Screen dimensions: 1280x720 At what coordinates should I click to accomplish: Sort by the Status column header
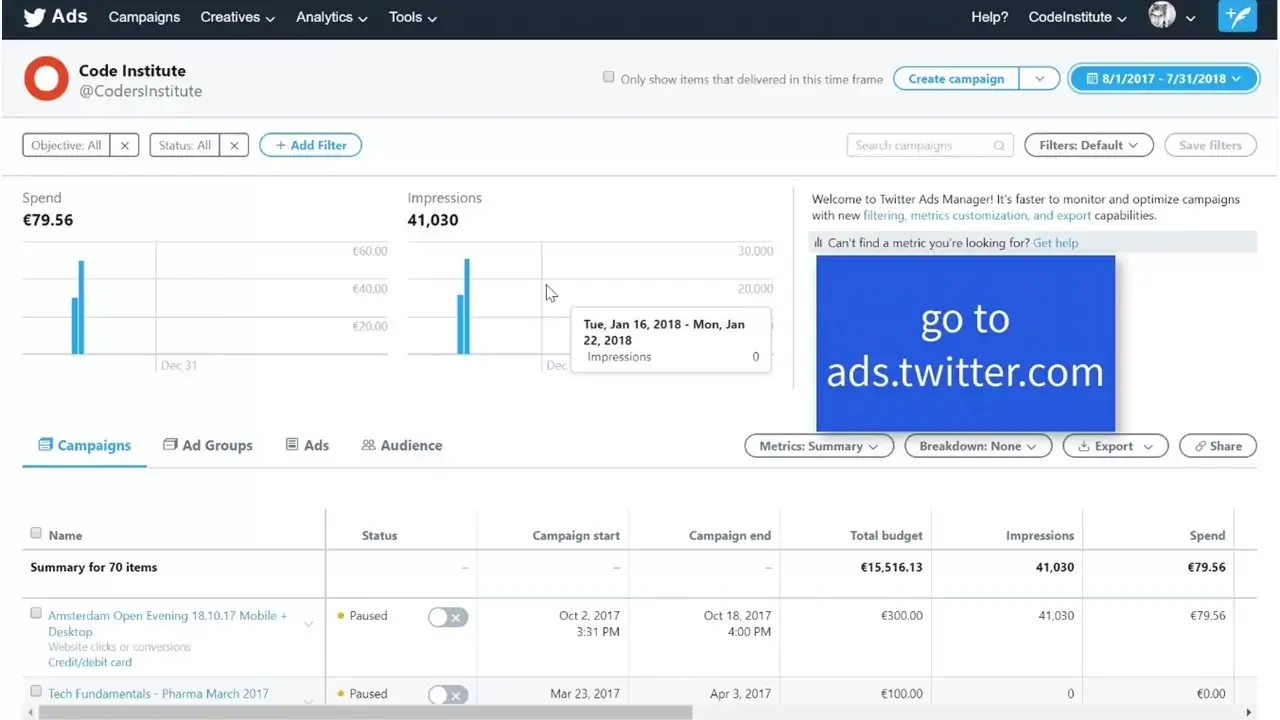coord(380,535)
